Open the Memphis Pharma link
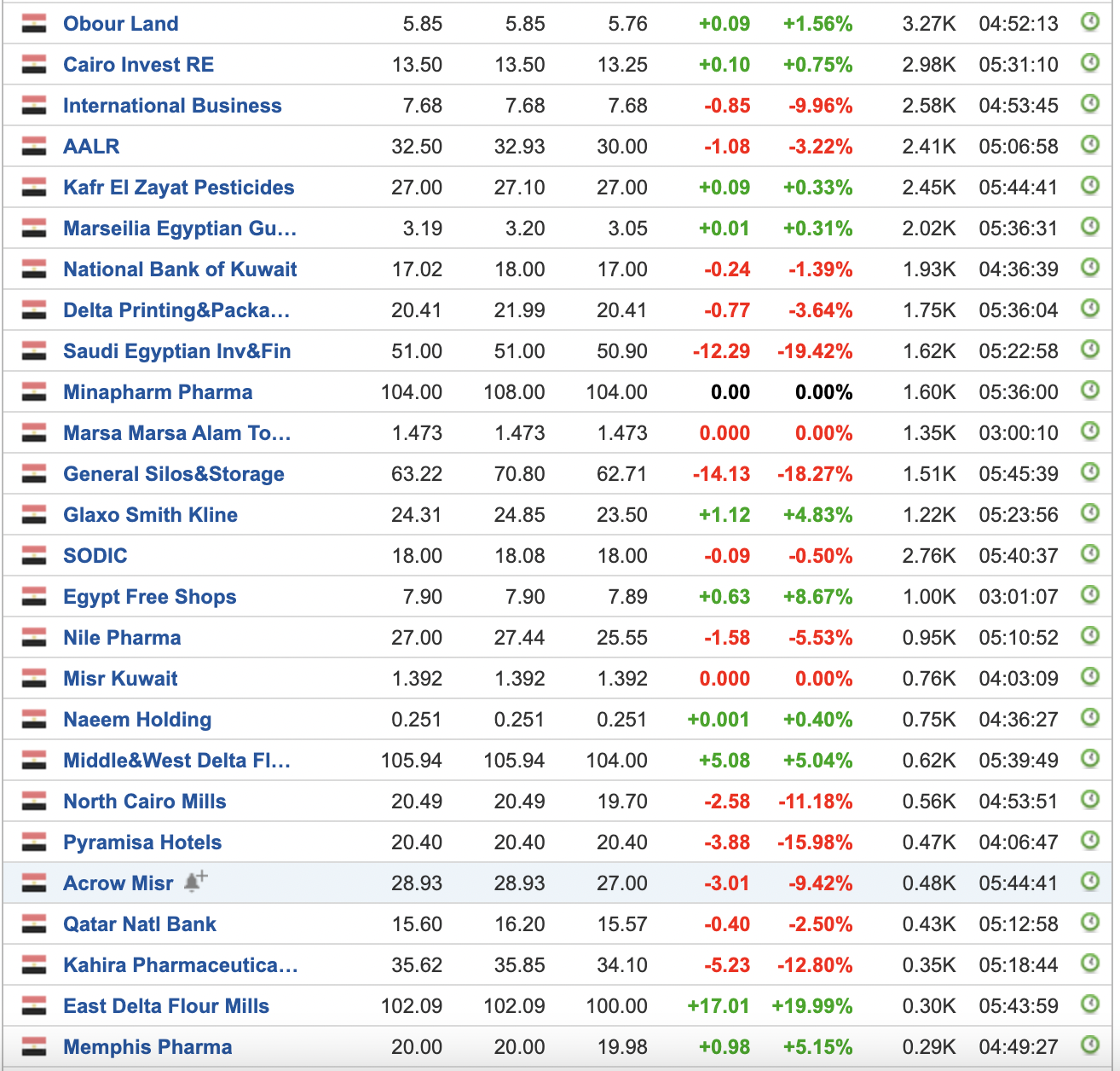Viewport: 1120px width, 1071px height. tap(147, 1047)
